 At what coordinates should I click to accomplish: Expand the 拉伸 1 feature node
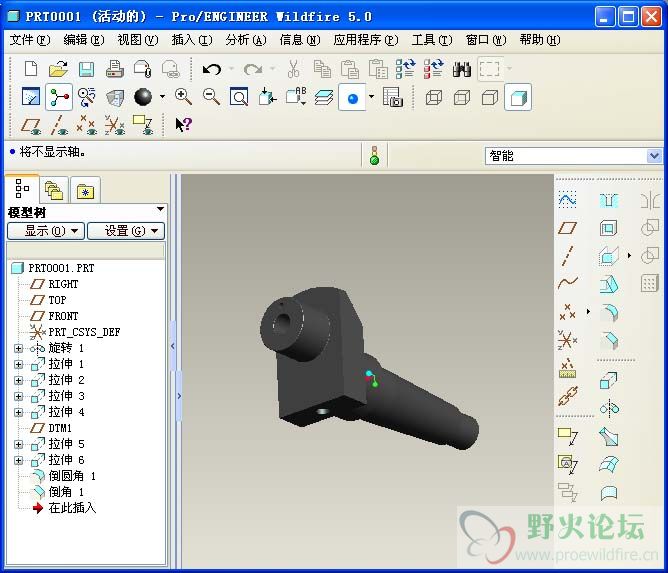[x=18, y=364]
